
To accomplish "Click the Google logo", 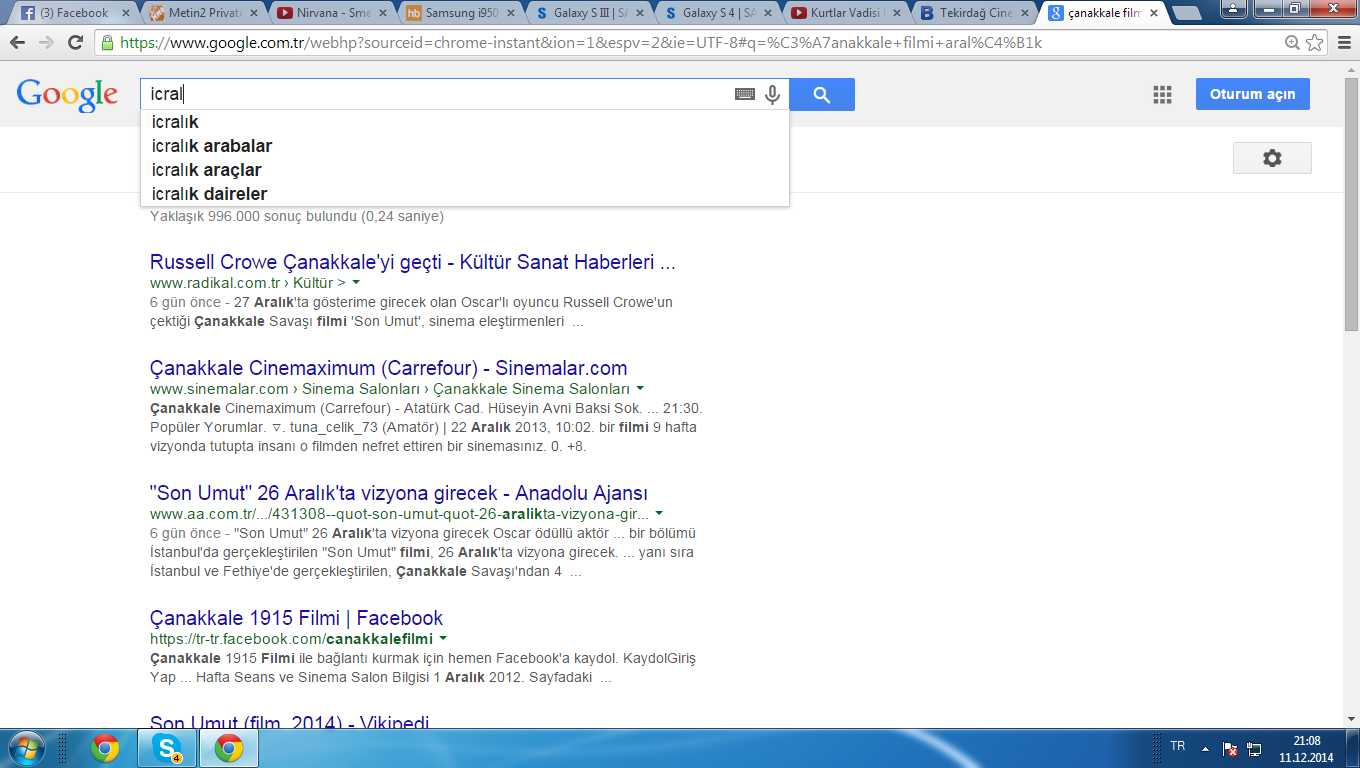I will [x=67, y=94].
